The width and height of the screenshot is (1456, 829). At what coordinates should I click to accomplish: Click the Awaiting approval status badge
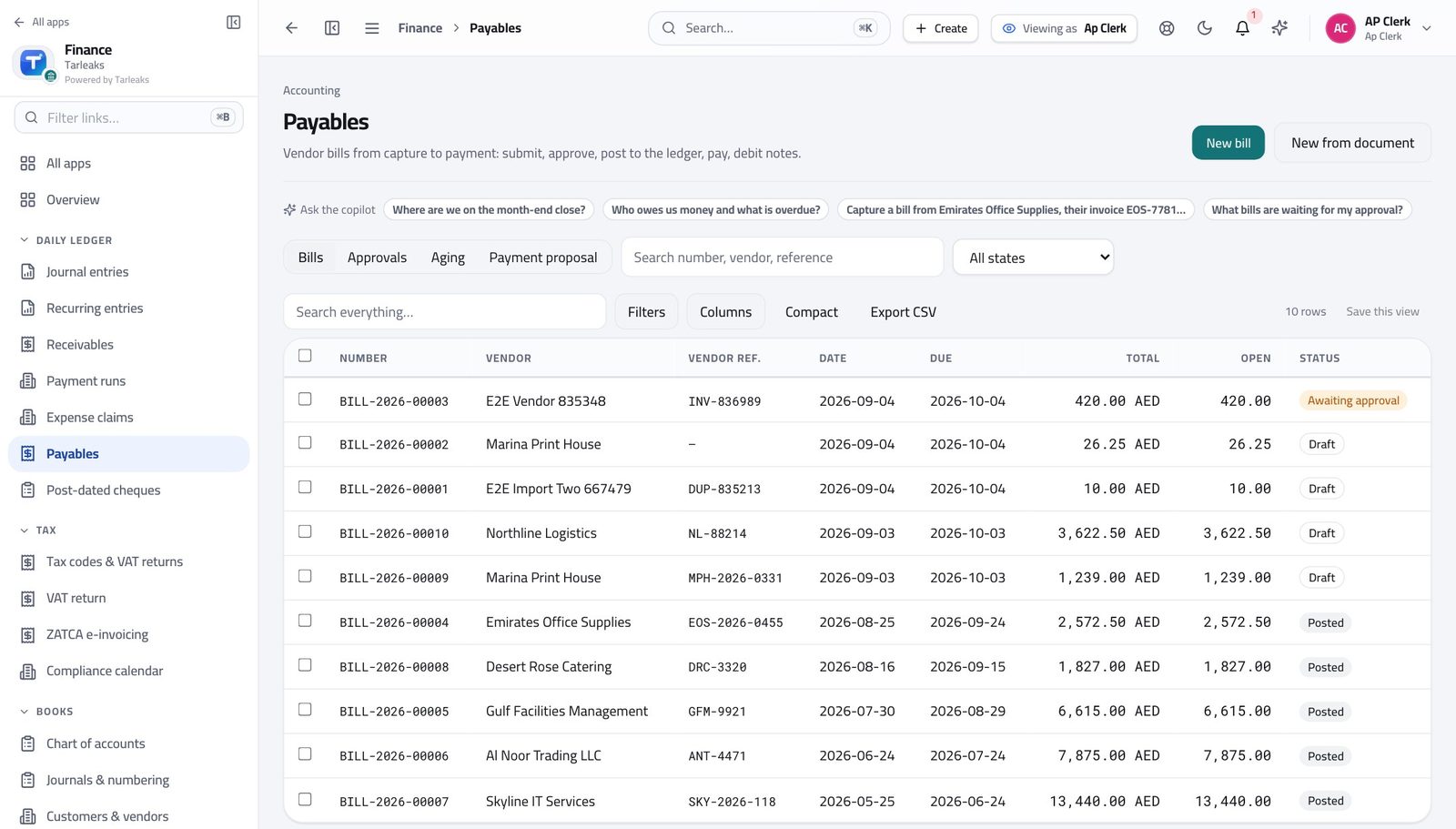[x=1353, y=401]
